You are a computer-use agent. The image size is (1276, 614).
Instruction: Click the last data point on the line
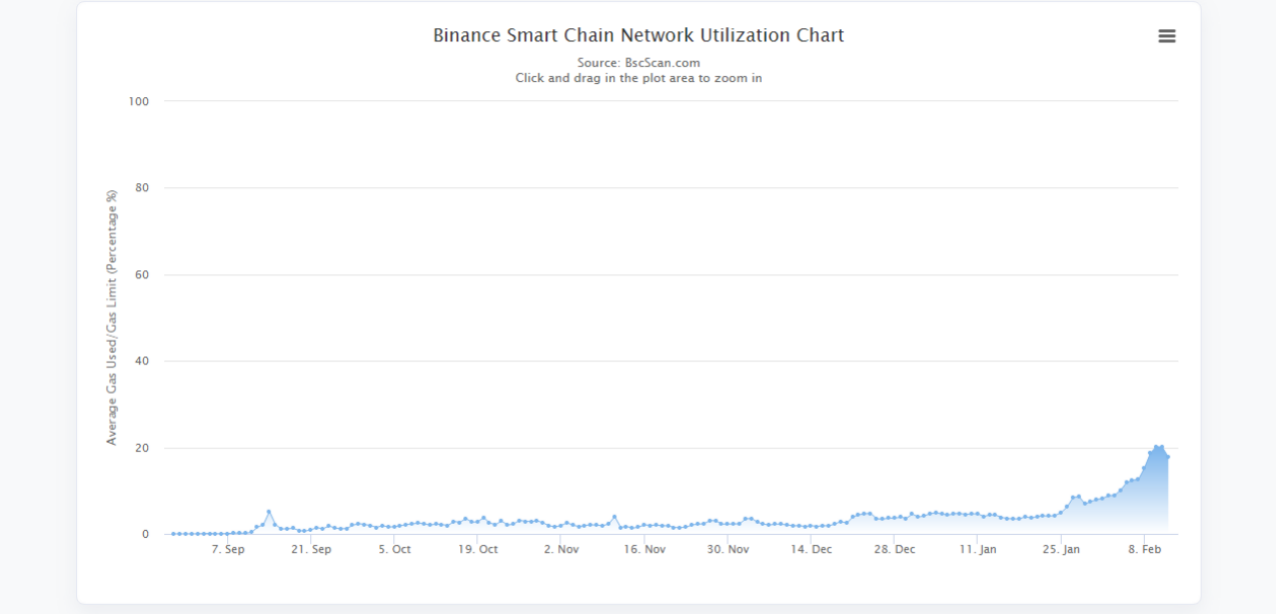(x=1167, y=457)
